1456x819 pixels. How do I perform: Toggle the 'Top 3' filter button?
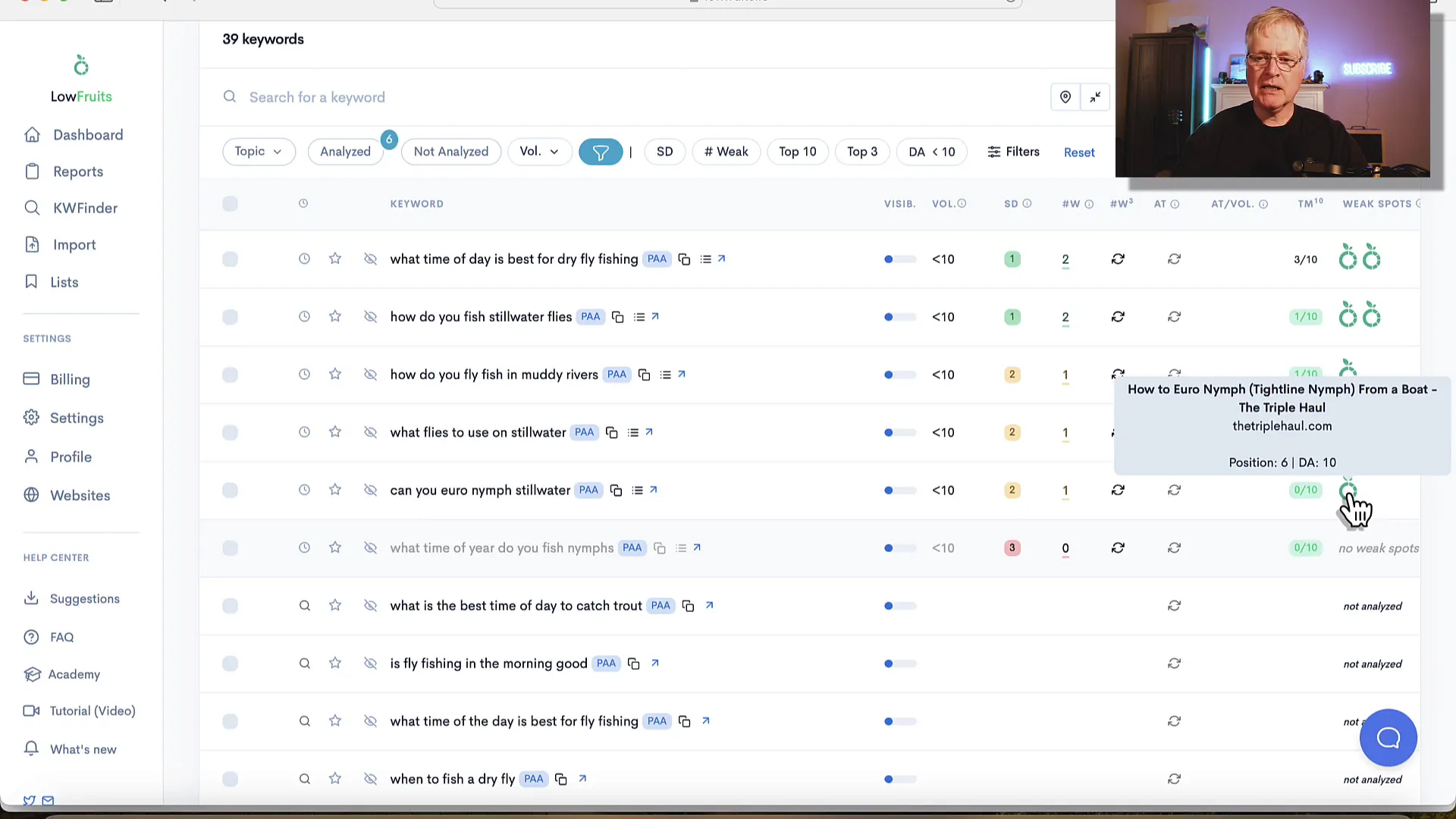pyautogui.click(x=862, y=151)
